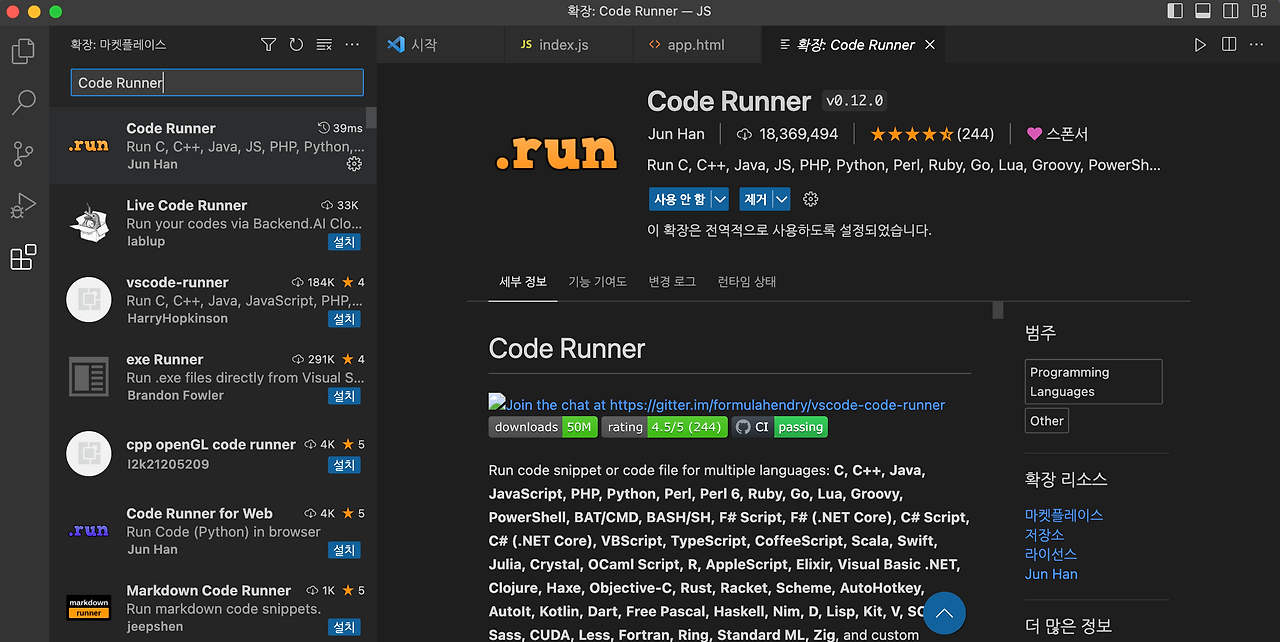The height and width of the screenshot is (642, 1280).
Task: Open the manage gear for Code Runner list item
Action: click(354, 164)
